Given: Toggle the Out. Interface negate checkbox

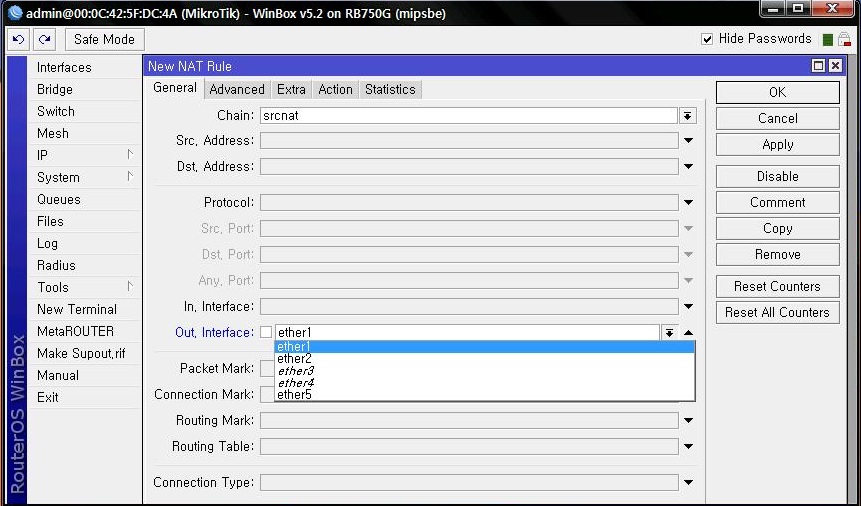Looking at the screenshot, I should (266, 332).
